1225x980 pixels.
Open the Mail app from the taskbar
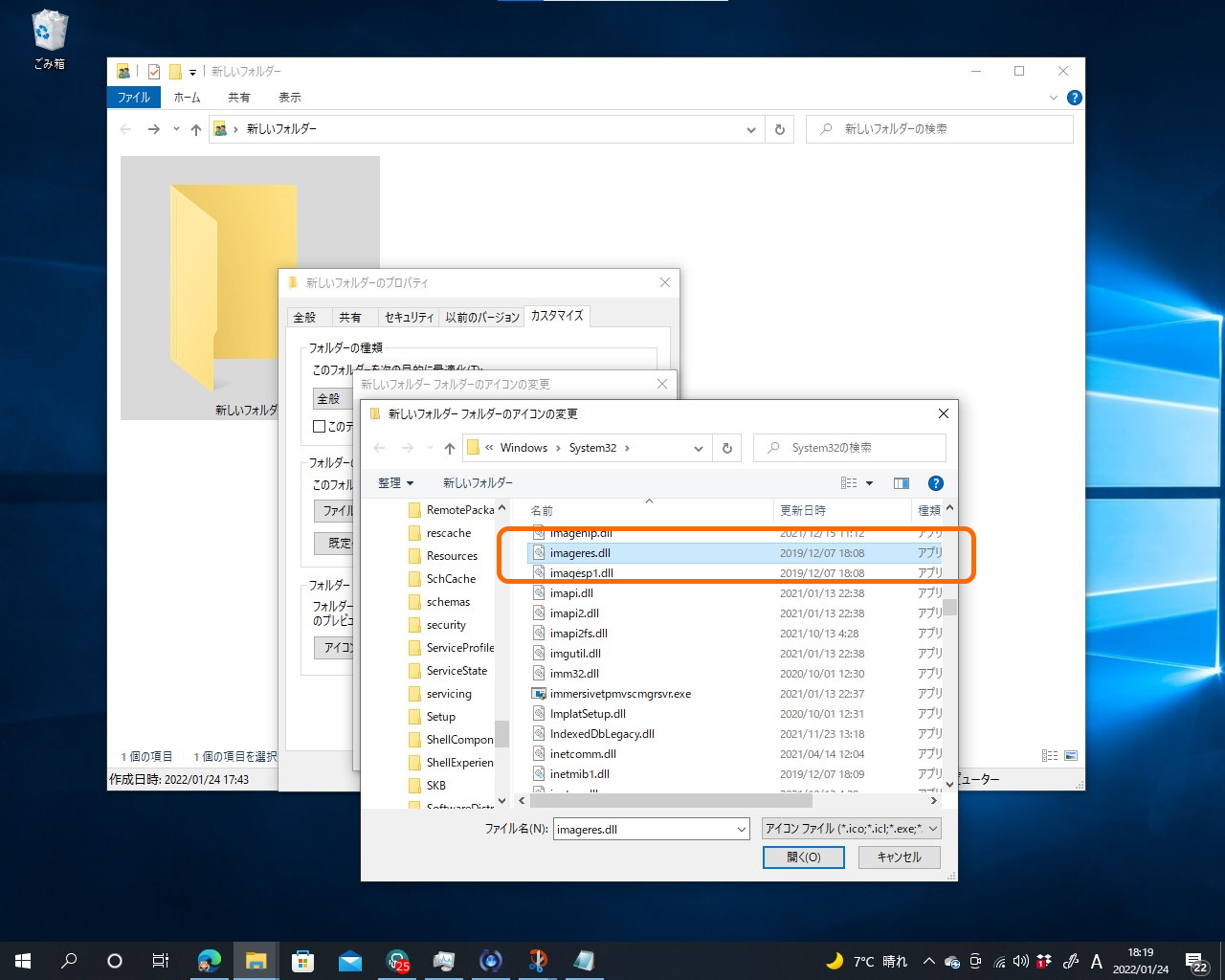pyautogui.click(x=350, y=960)
